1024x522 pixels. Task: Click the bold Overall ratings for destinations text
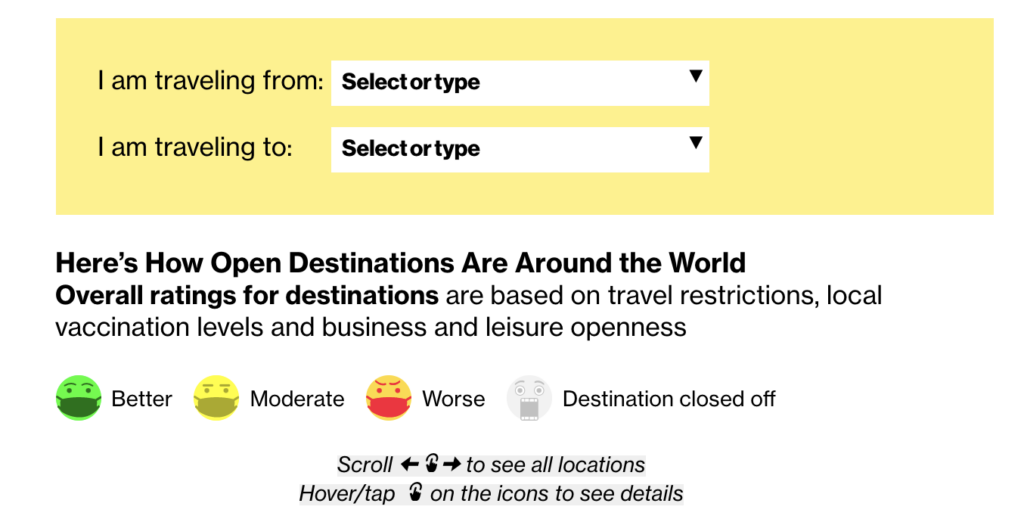(246, 296)
